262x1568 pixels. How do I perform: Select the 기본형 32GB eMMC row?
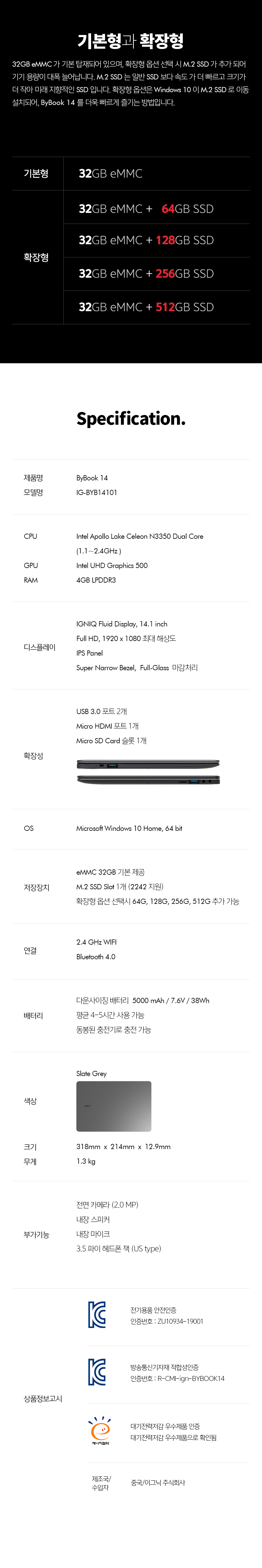pyautogui.click(x=110, y=174)
